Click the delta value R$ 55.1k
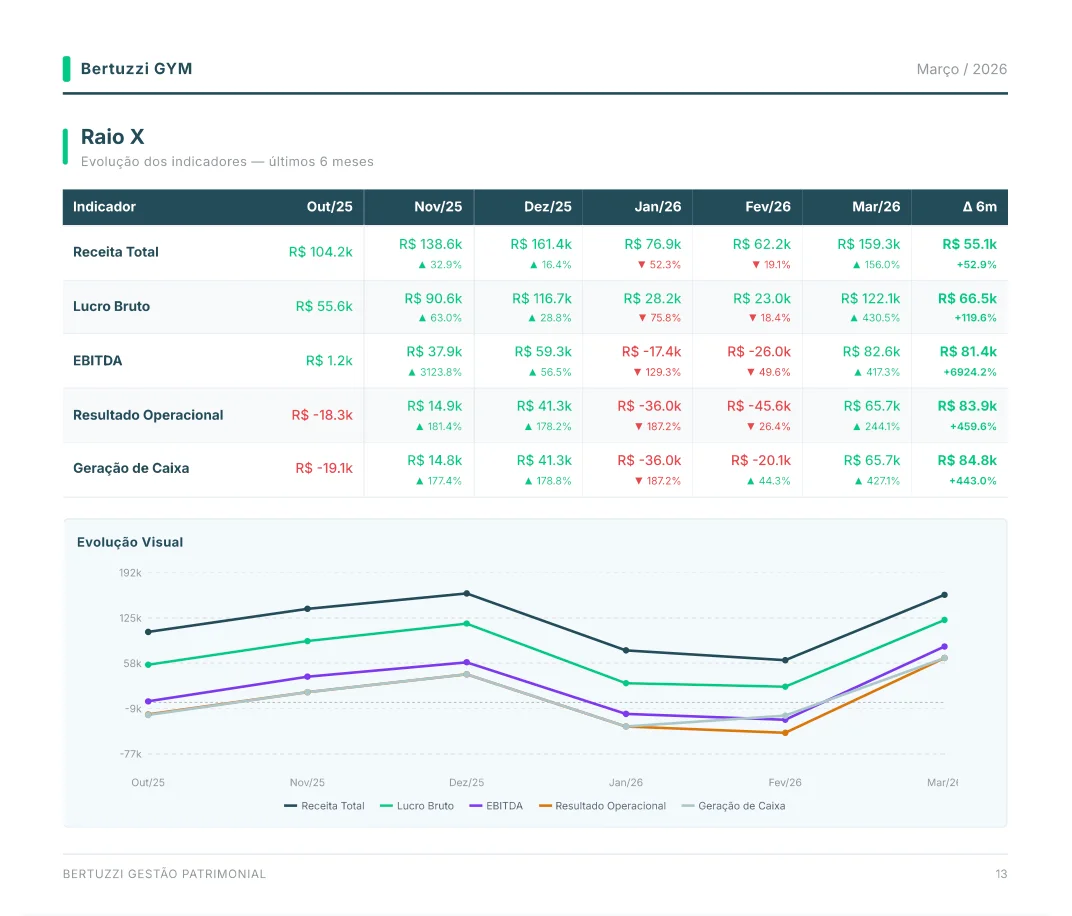This screenshot has height=916, width=1072. pos(969,244)
